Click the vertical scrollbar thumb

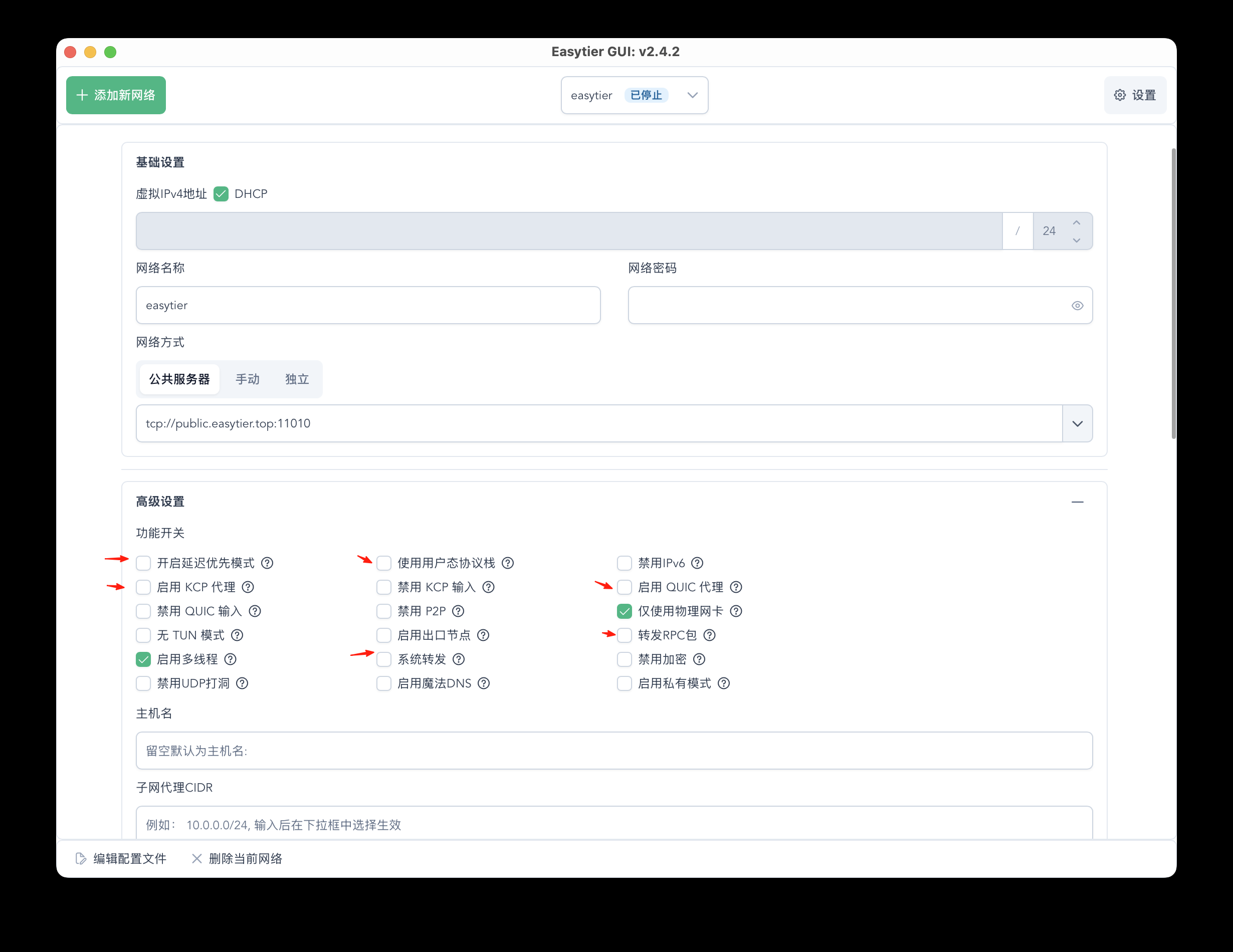(x=1173, y=294)
